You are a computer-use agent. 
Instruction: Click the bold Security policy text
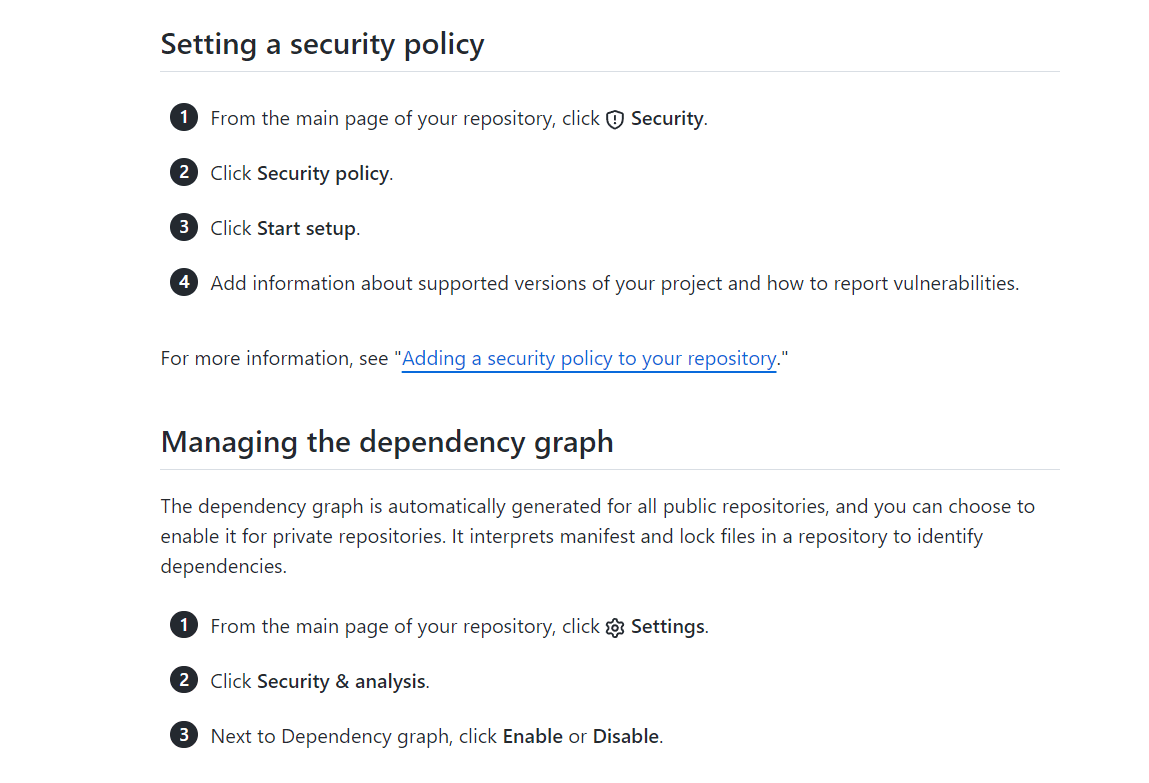pyautogui.click(x=322, y=174)
